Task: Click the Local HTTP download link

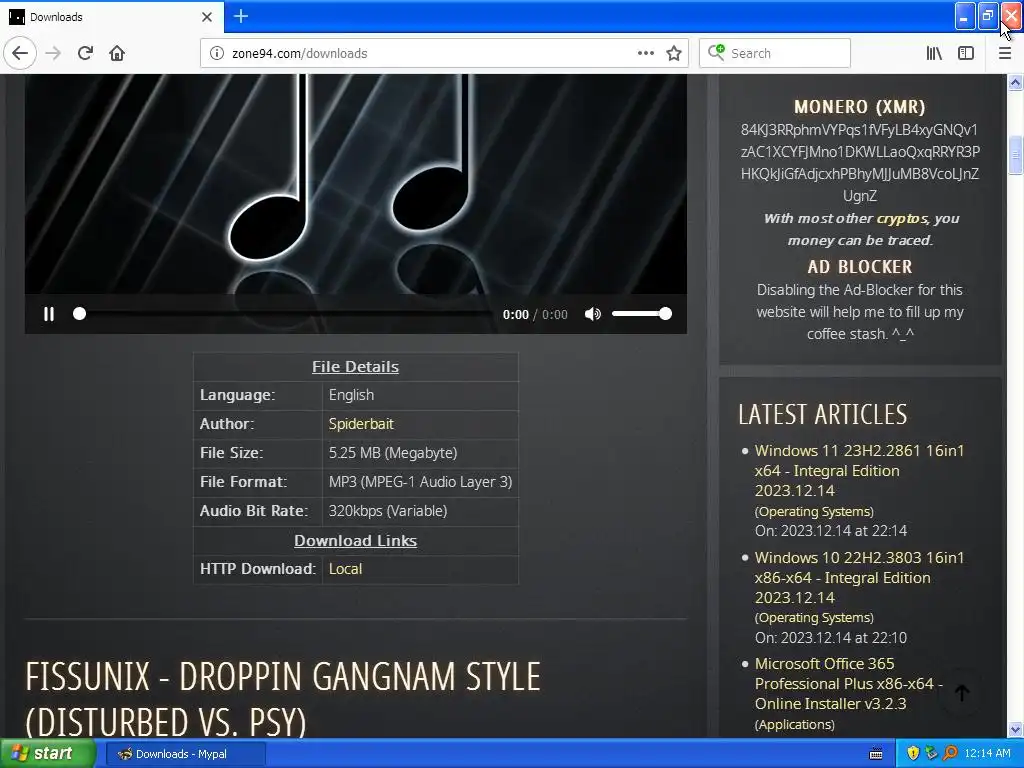Action: 345,569
